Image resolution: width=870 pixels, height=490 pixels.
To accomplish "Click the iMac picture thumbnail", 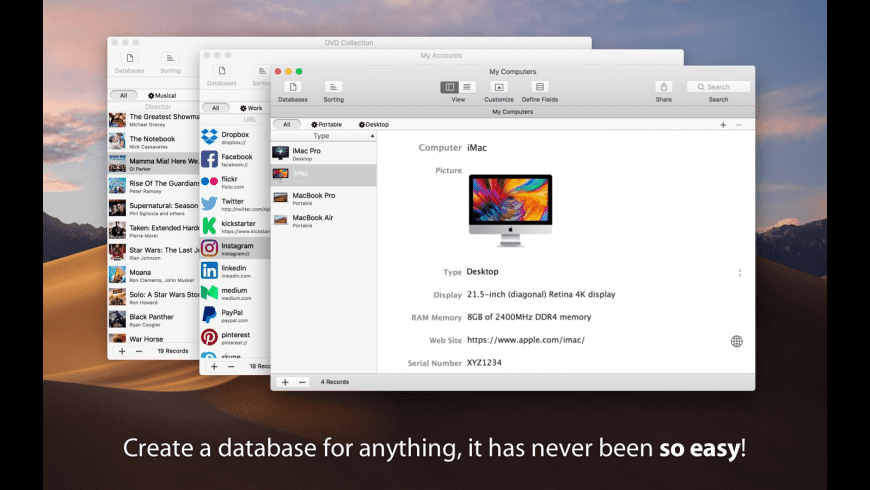I will (x=509, y=210).
